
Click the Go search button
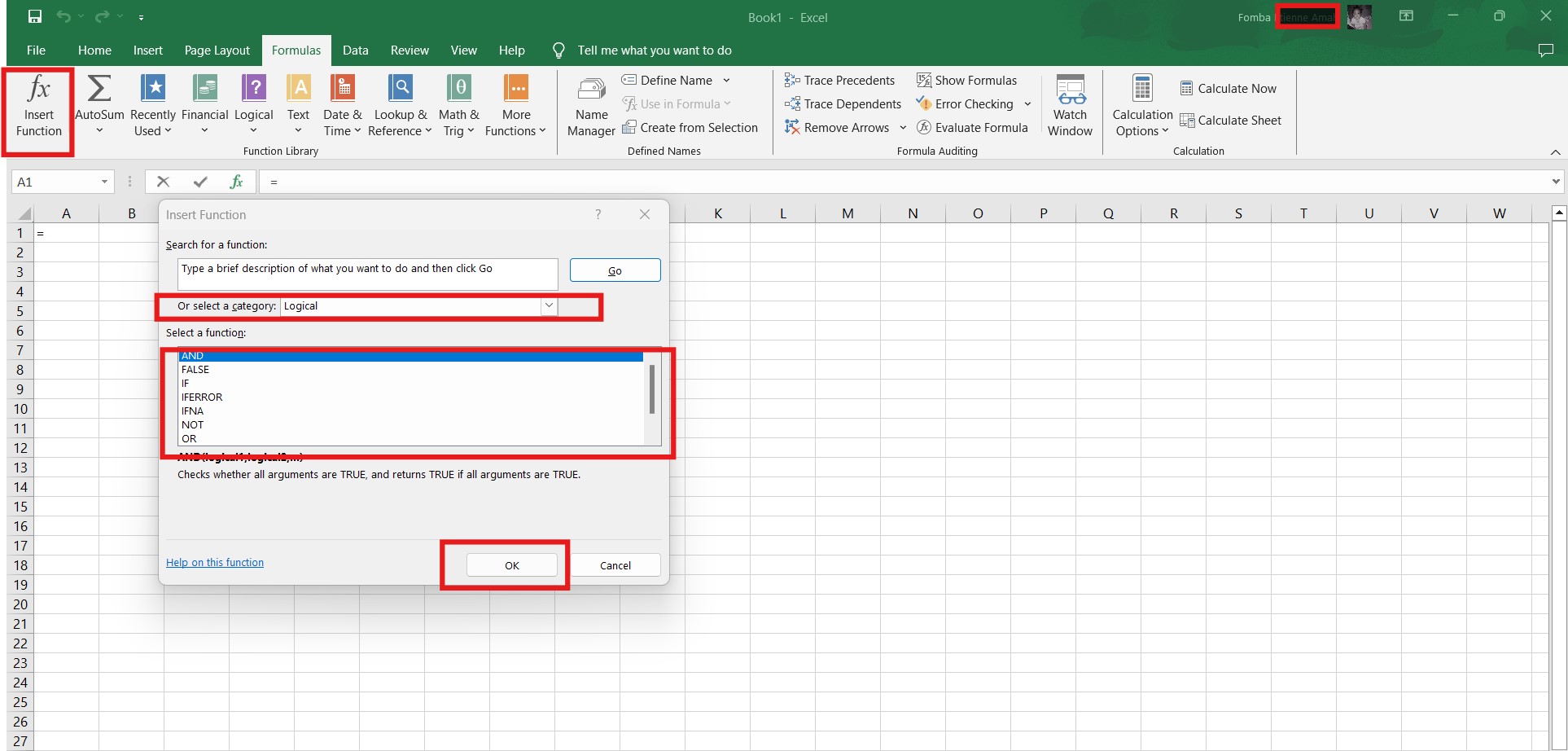615,270
